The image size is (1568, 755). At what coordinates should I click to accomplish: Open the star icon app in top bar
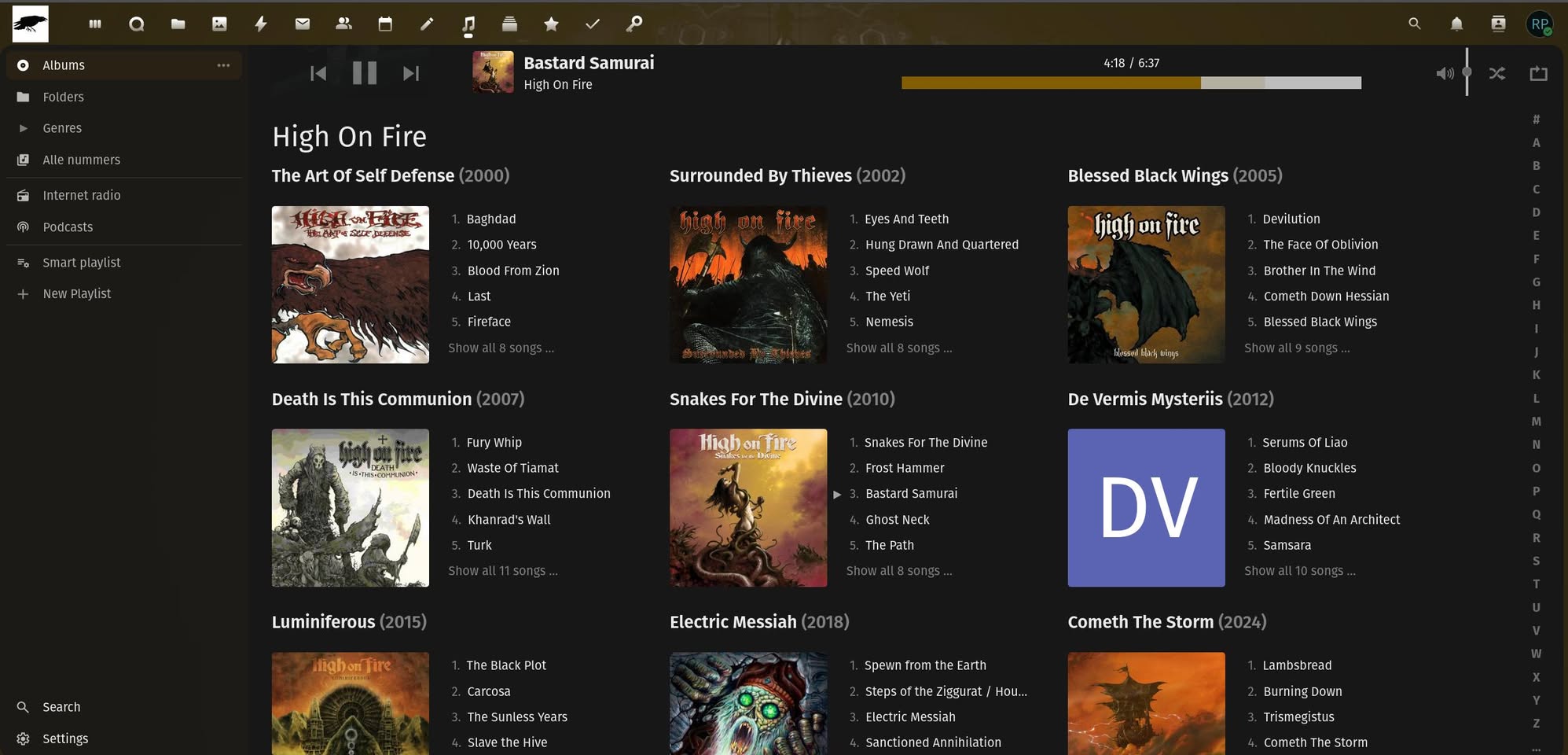pyautogui.click(x=551, y=24)
